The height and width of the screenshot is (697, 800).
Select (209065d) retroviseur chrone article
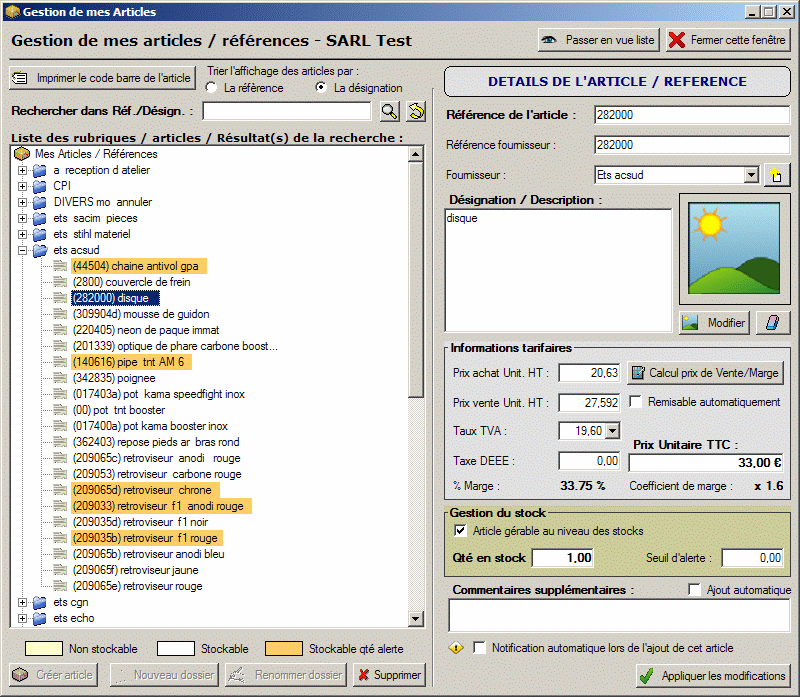pyautogui.click(x=145, y=490)
